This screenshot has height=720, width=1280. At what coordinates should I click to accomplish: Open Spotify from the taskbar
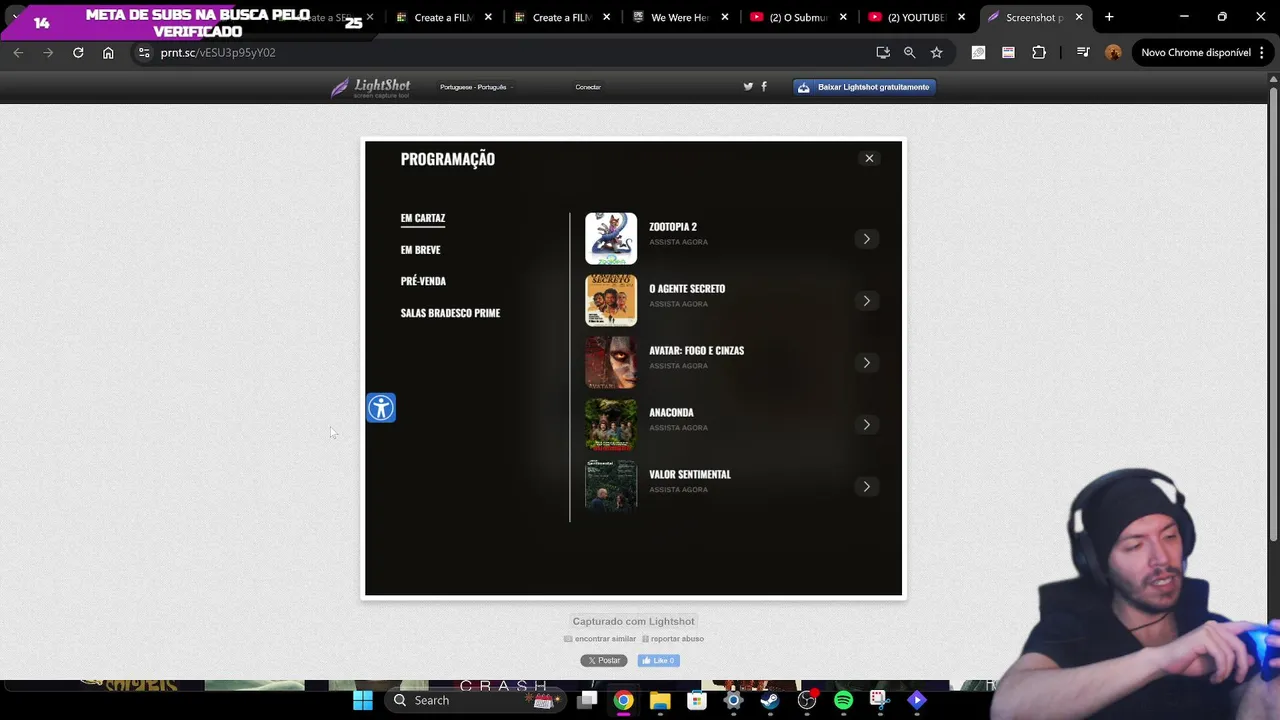click(x=843, y=700)
